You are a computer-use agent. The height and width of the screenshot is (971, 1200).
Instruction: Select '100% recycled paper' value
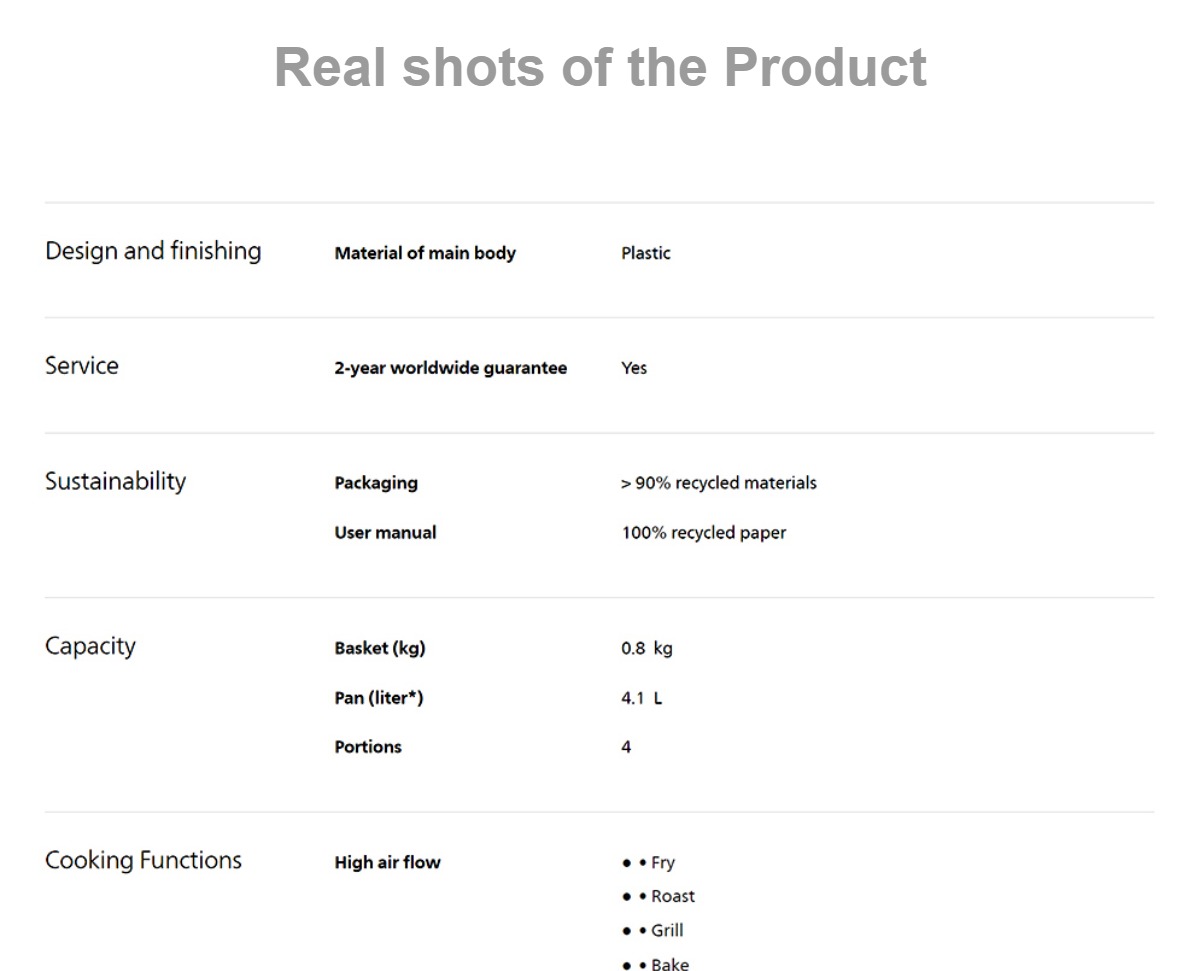click(704, 533)
